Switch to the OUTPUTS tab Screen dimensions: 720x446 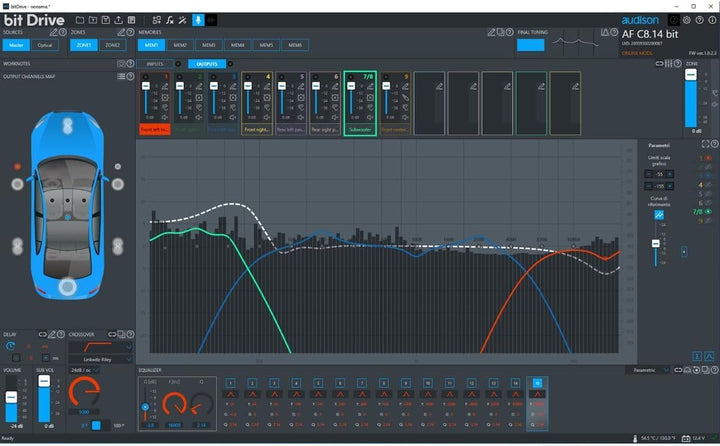pos(207,64)
